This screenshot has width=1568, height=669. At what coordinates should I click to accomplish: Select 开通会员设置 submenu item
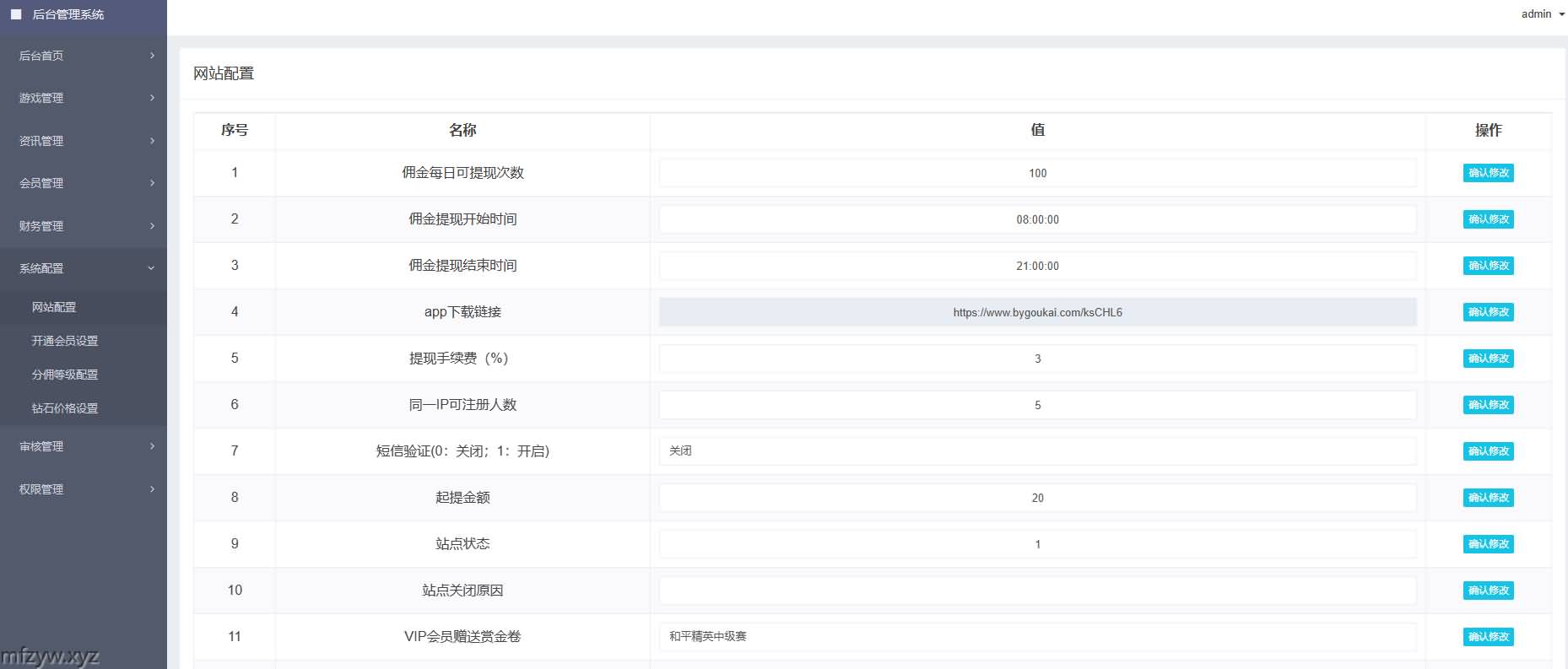(x=65, y=341)
